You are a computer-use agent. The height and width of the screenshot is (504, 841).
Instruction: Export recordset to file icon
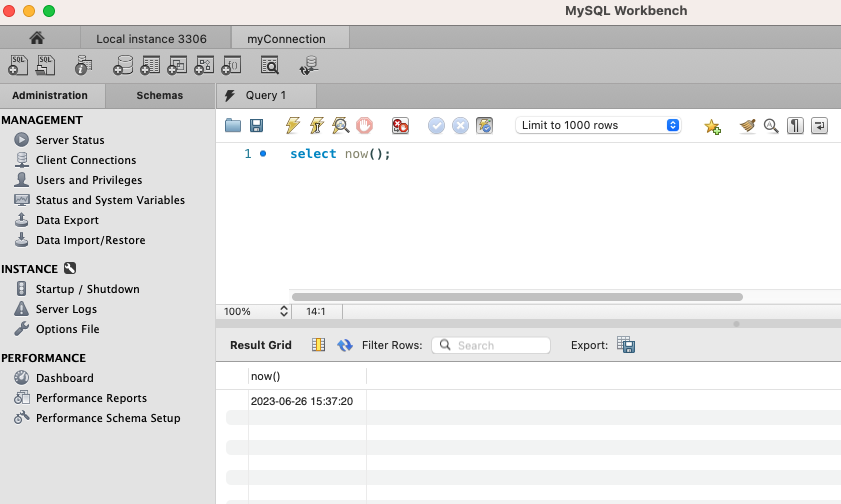(x=626, y=345)
